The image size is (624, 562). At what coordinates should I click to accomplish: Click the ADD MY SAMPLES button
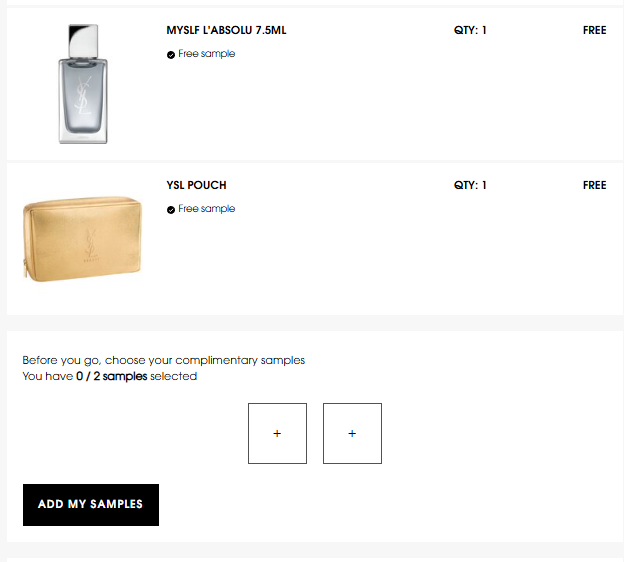(x=91, y=505)
